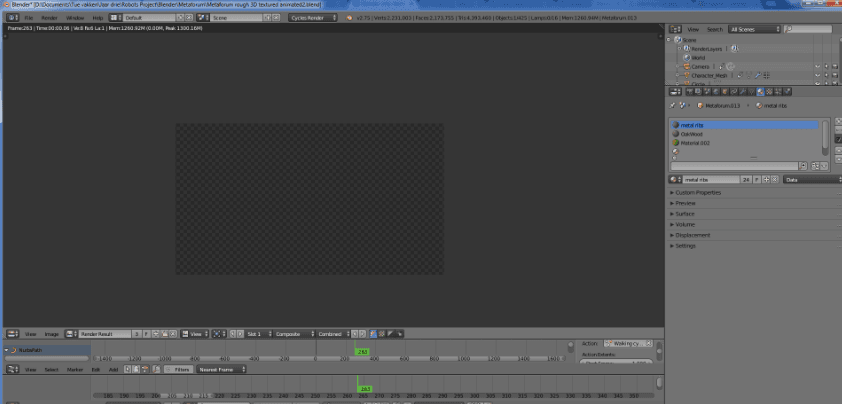
Task: Click the Camera object icon in outliner
Action: (688, 66)
